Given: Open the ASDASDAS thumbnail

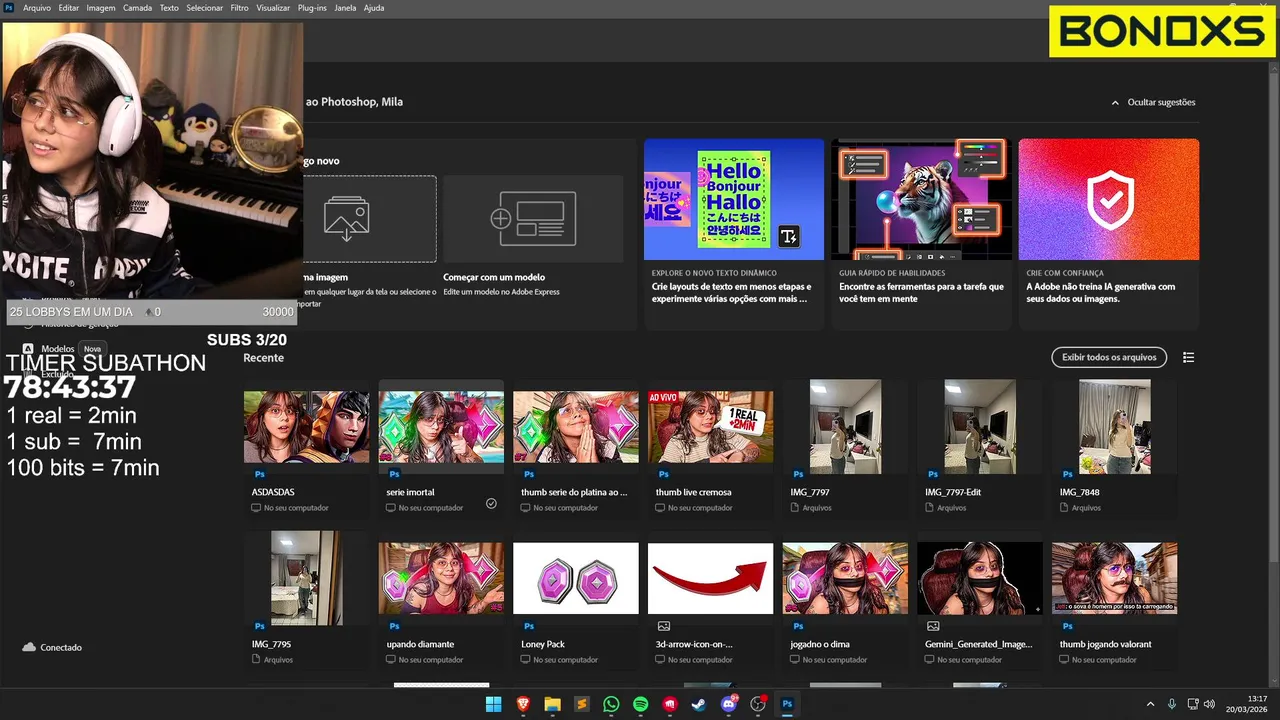Looking at the screenshot, I should [306, 426].
